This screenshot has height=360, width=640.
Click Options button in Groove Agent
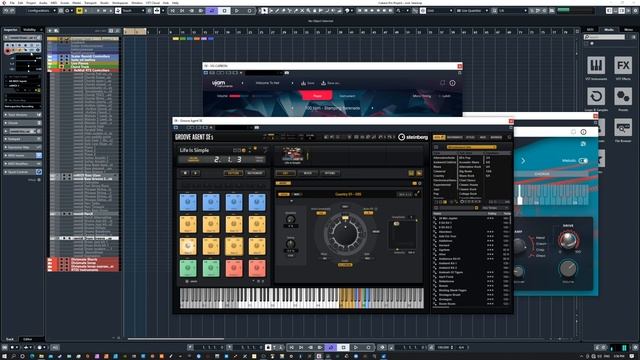(x=330, y=173)
